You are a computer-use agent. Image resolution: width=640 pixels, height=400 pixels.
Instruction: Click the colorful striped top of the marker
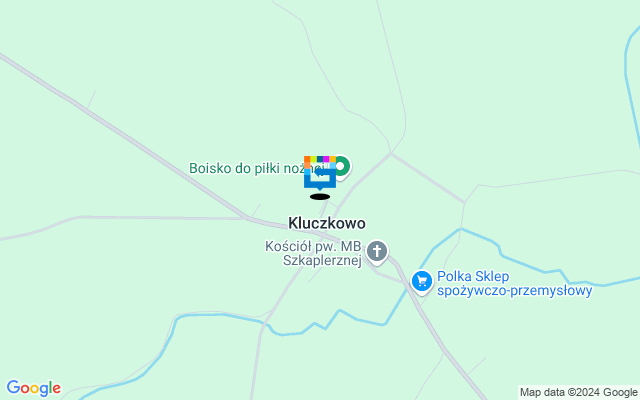pyautogui.click(x=320, y=159)
